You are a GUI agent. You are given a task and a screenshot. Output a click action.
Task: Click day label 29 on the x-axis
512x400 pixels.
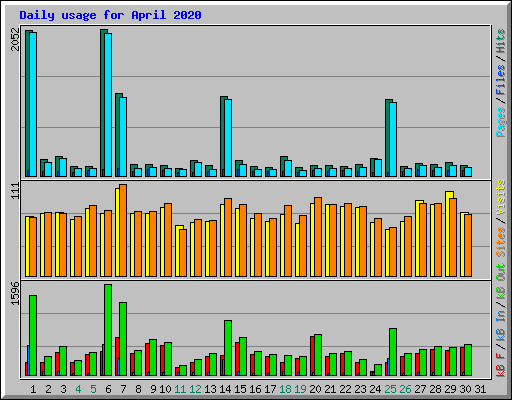tap(450, 389)
